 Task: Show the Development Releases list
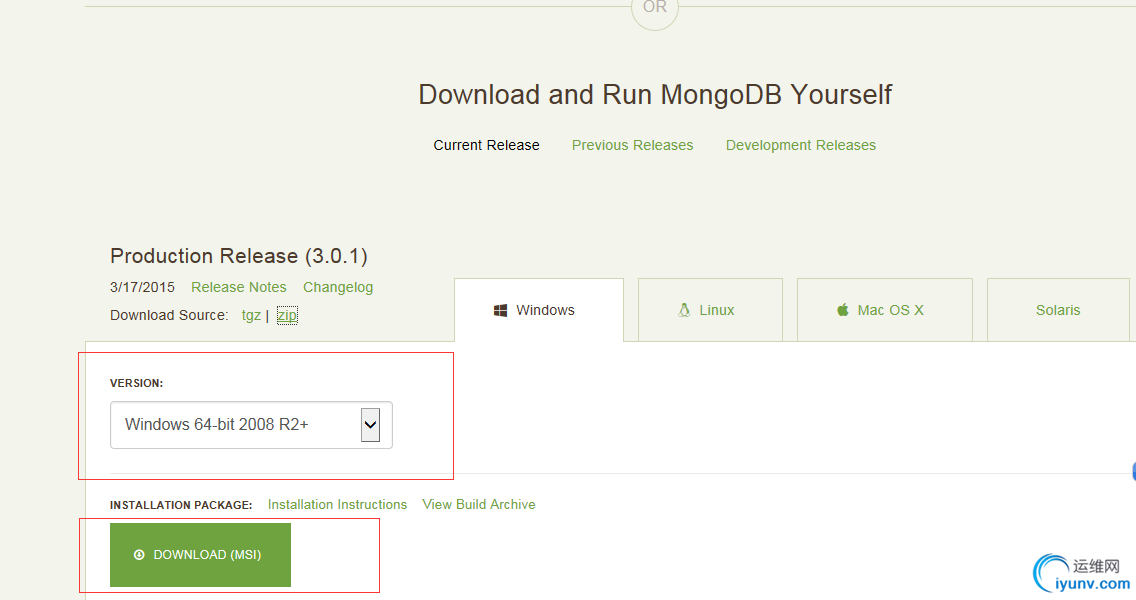[x=801, y=145]
